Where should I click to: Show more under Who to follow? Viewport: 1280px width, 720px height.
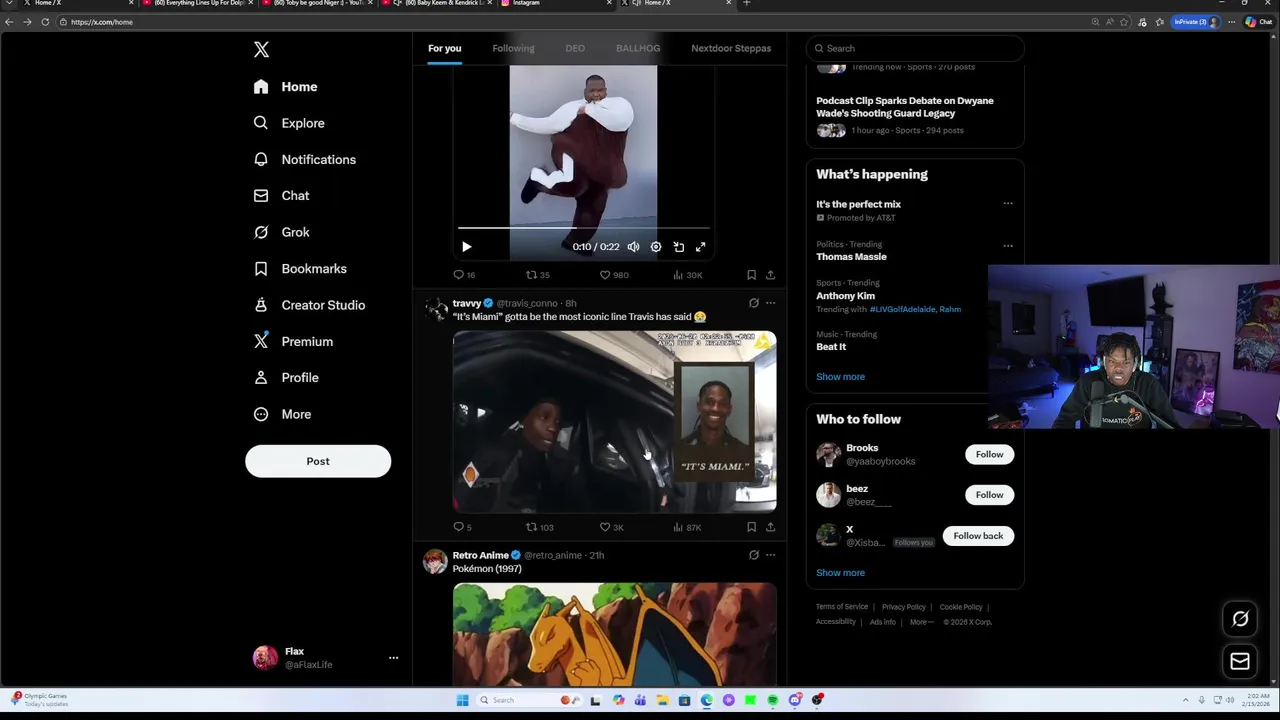pos(840,573)
